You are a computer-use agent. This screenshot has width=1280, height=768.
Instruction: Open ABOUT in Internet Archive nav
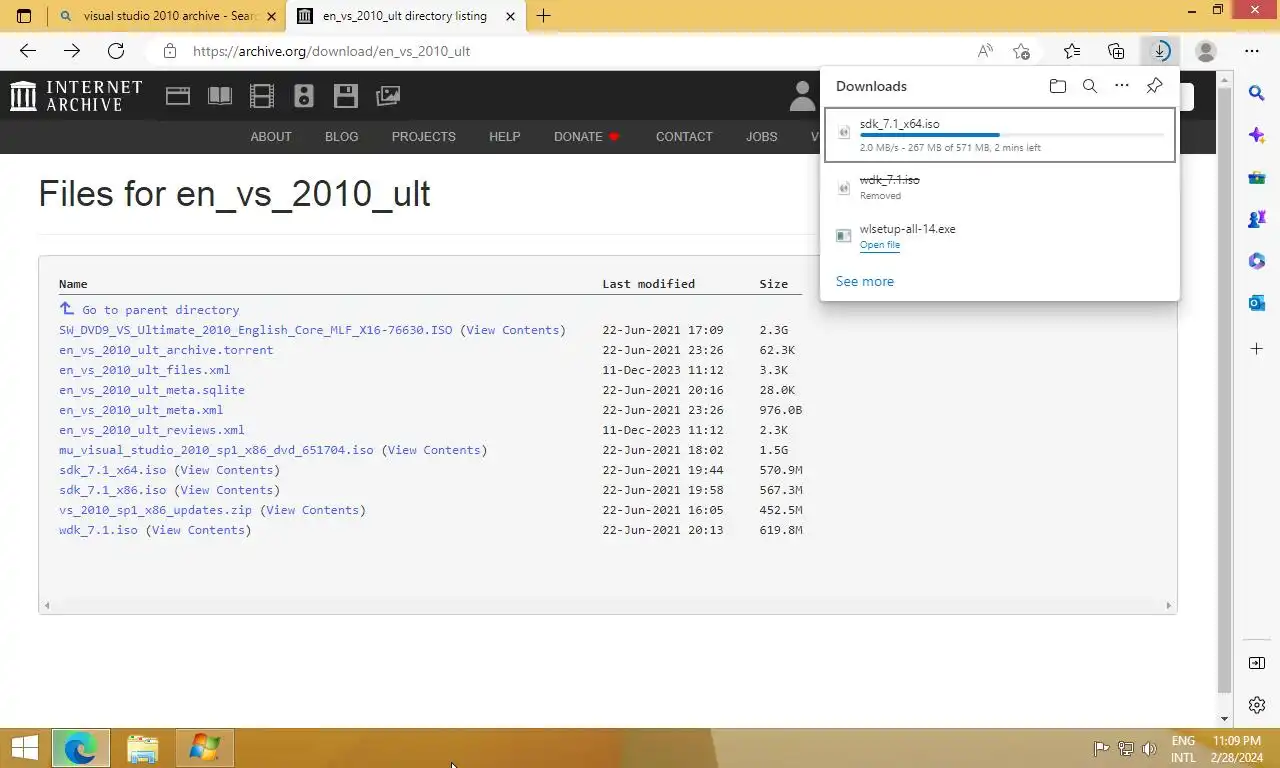[271, 137]
